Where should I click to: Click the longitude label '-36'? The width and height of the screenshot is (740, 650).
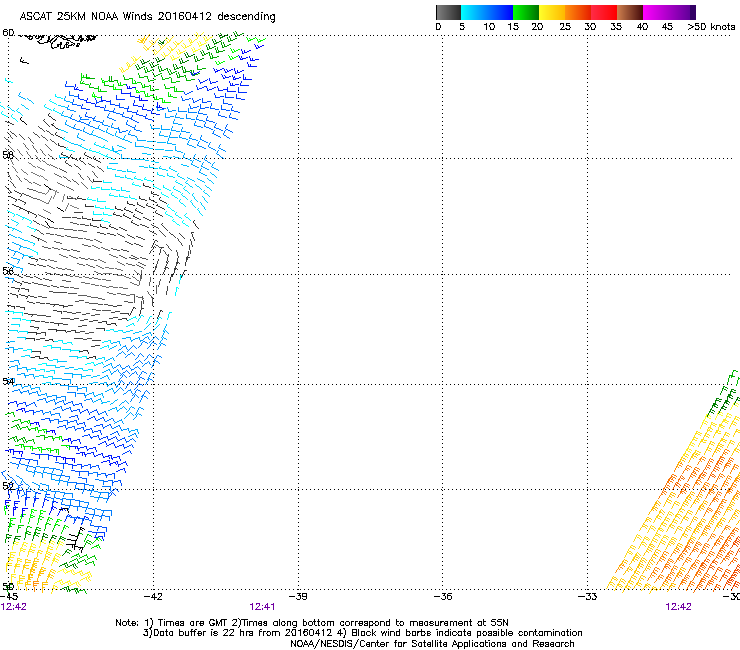pyautogui.click(x=443, y=597)
